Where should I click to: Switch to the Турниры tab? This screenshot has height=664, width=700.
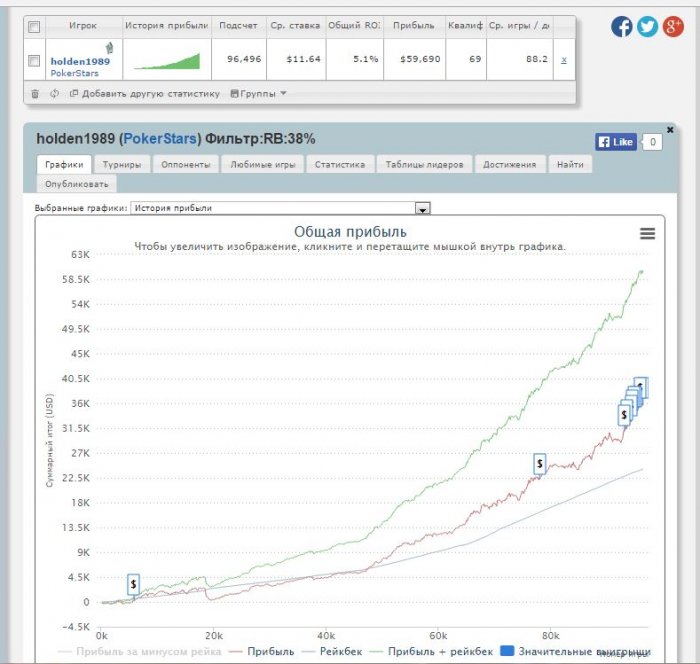(x=121, y=164)
